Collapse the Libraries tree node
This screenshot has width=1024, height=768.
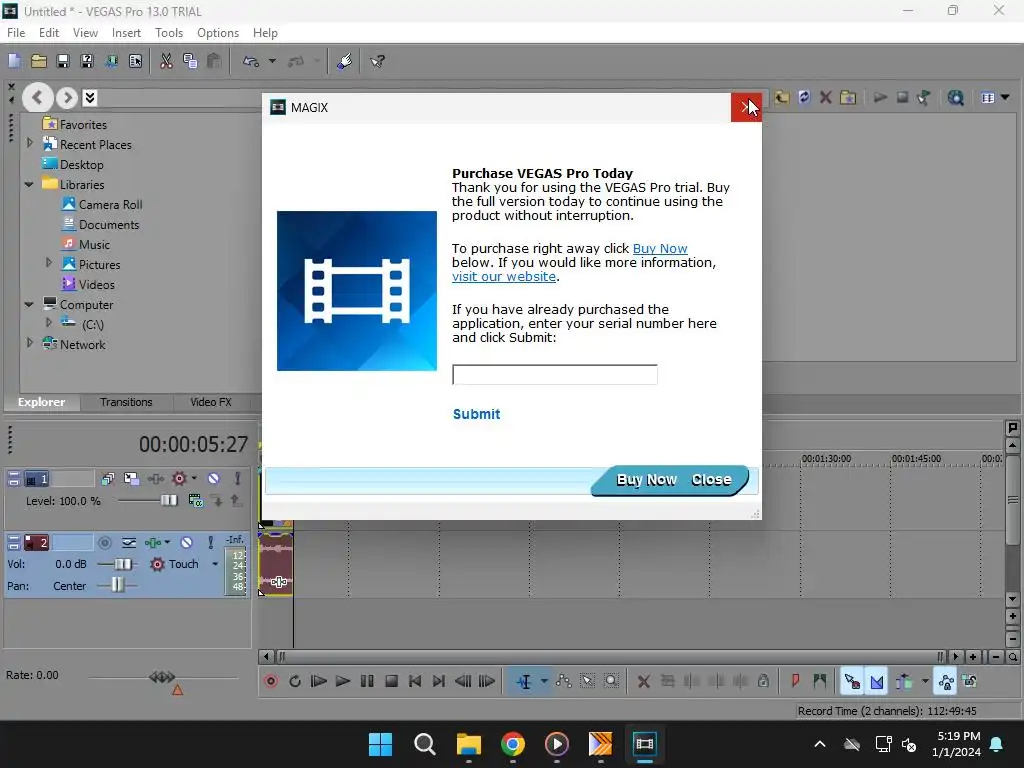click(x=29, y=184)
